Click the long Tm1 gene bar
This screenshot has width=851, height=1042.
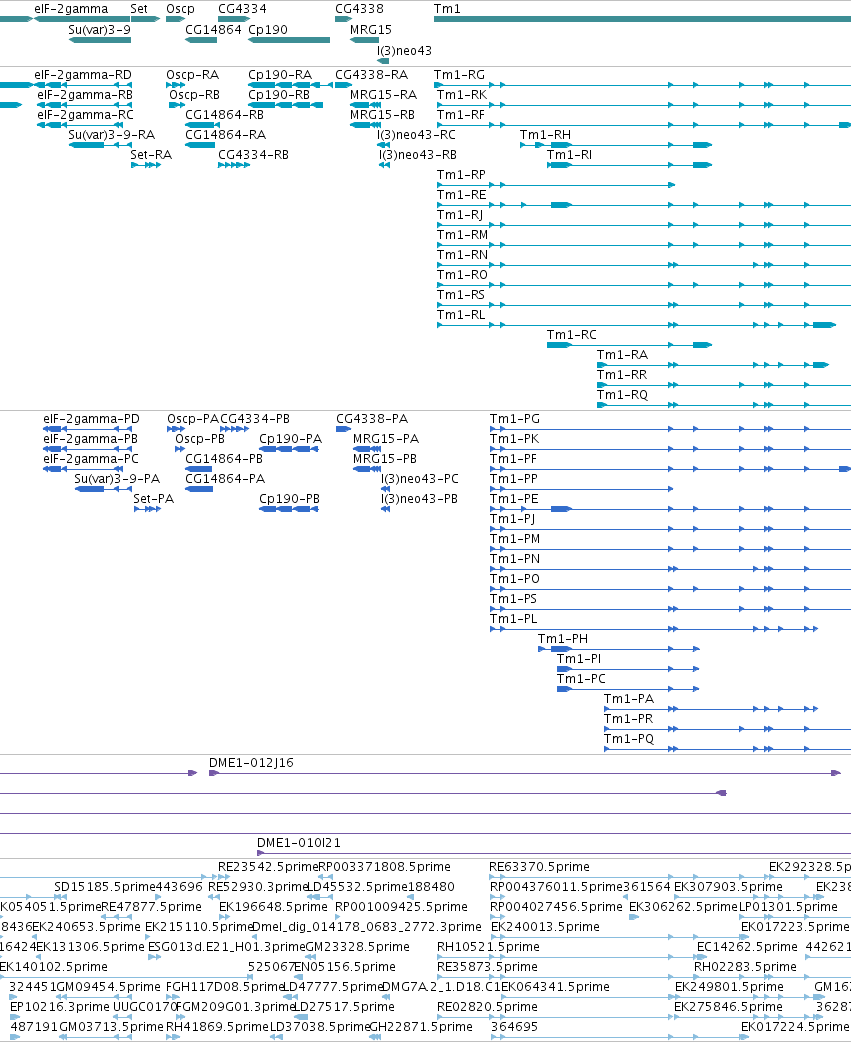(642, 19)
